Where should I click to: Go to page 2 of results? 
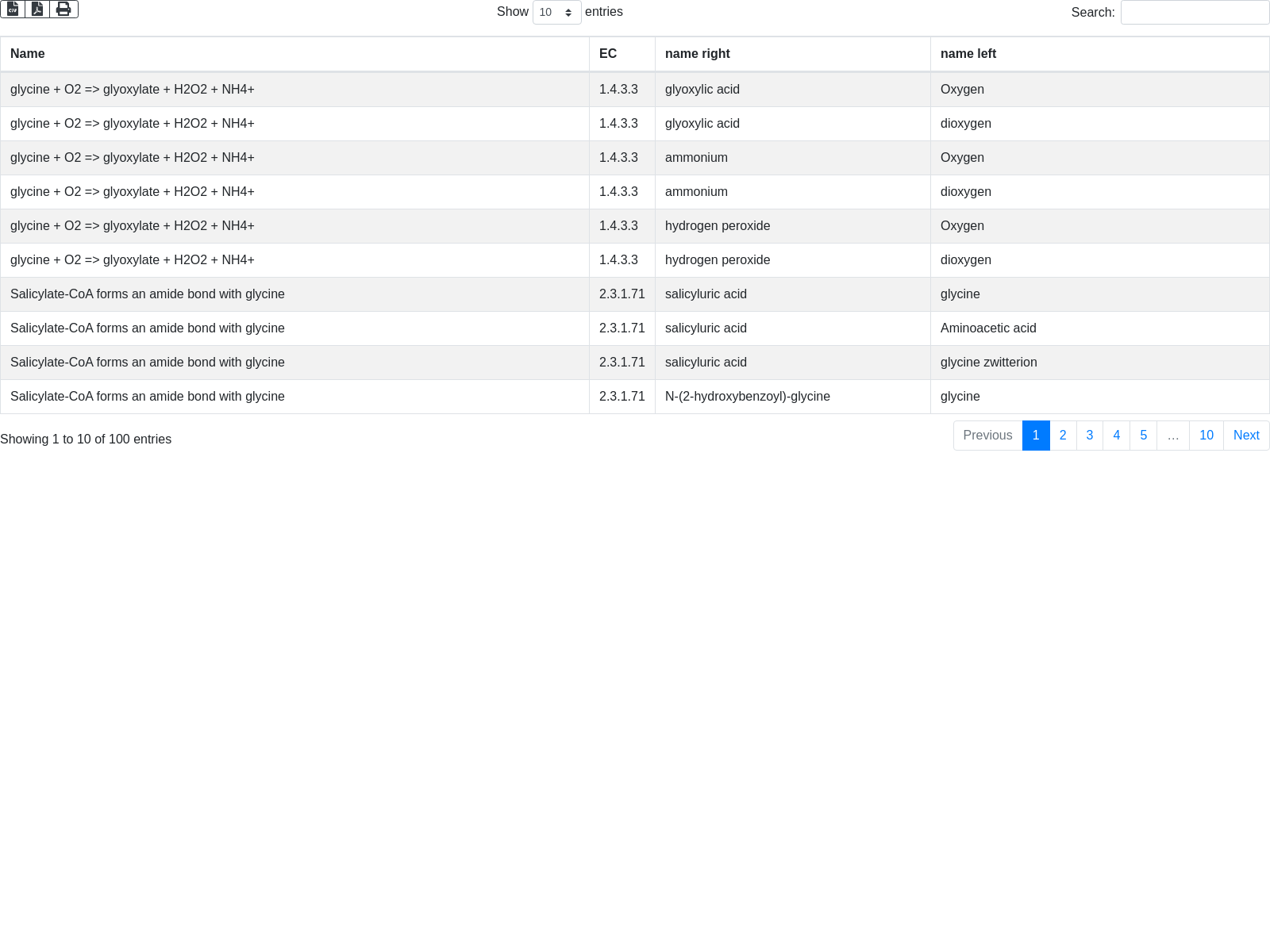pos(1063,436)
